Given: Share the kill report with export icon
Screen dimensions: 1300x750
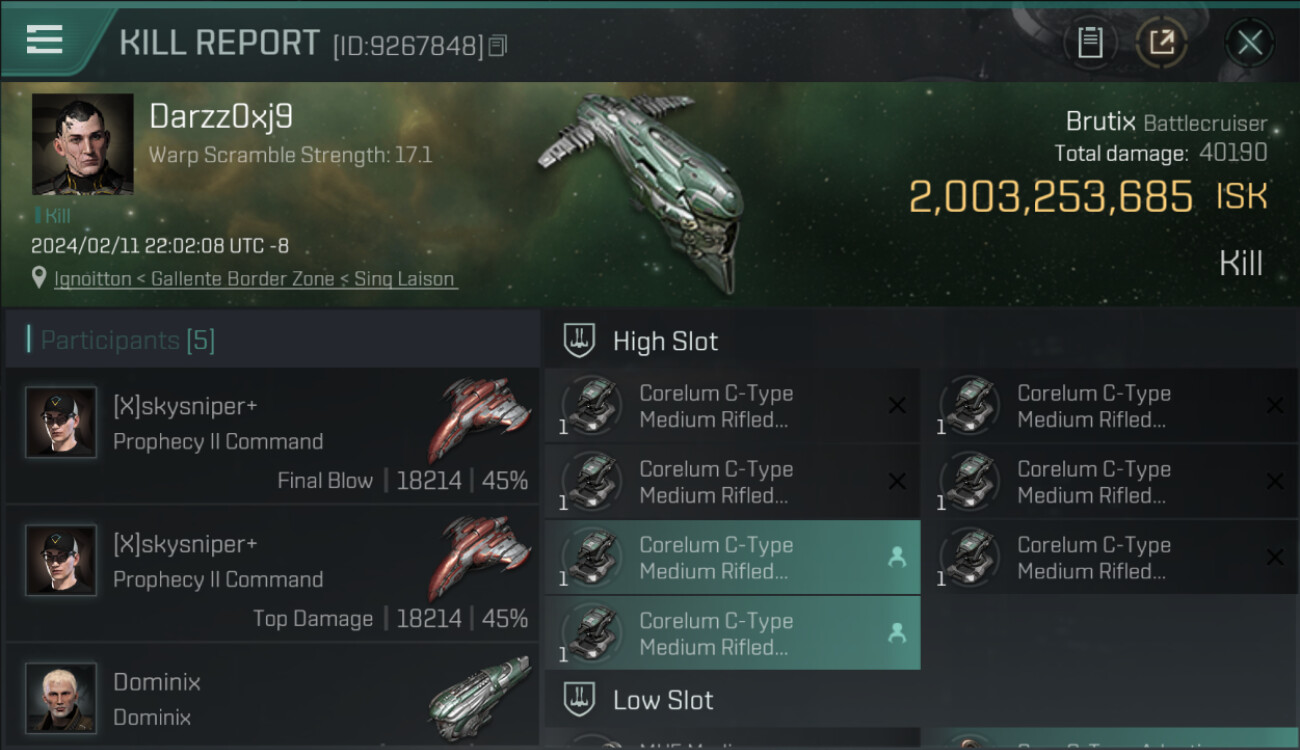Looking at the screenshot, I should pyautogui.click(x=1162, y=43).
